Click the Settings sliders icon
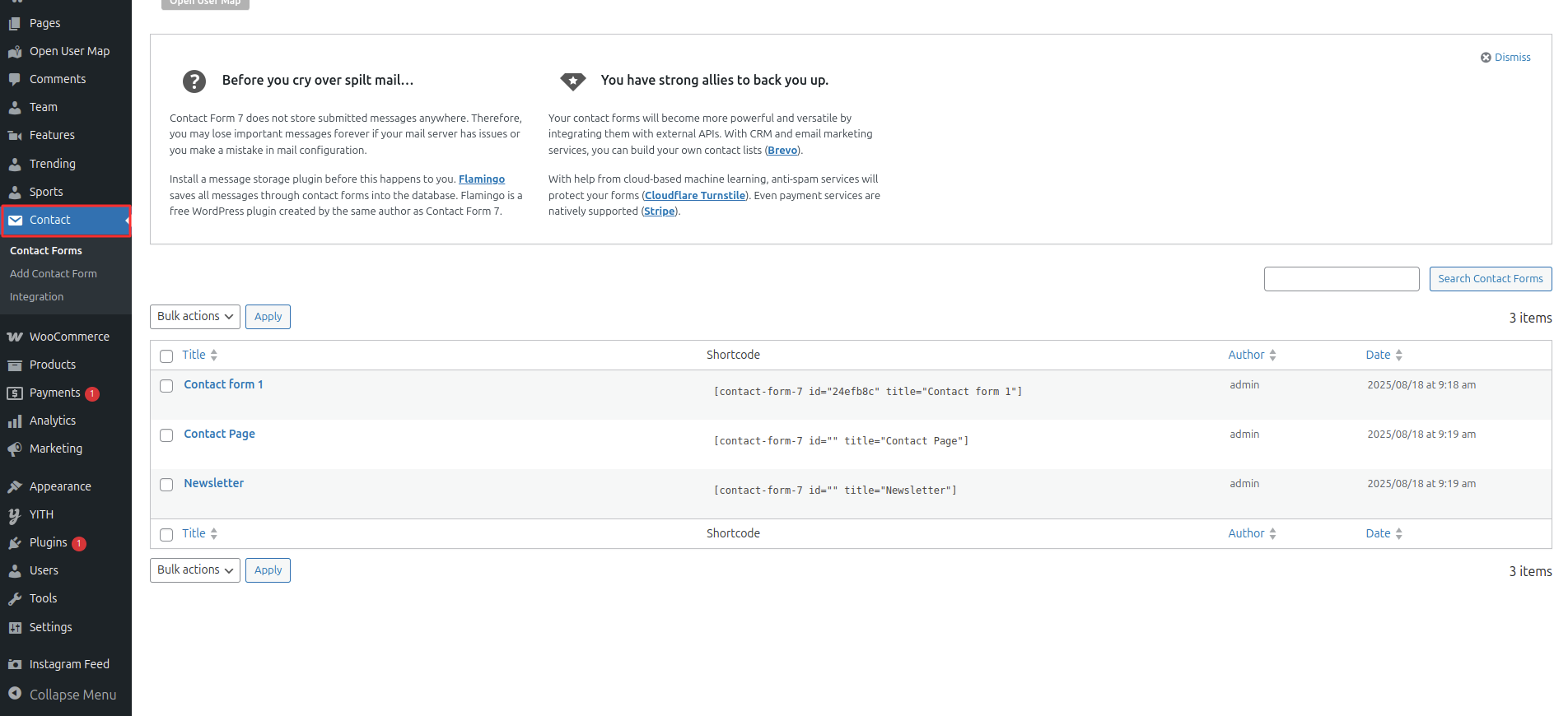The height and width of the screenshot is (716, 1568). [x=15, y=627]
